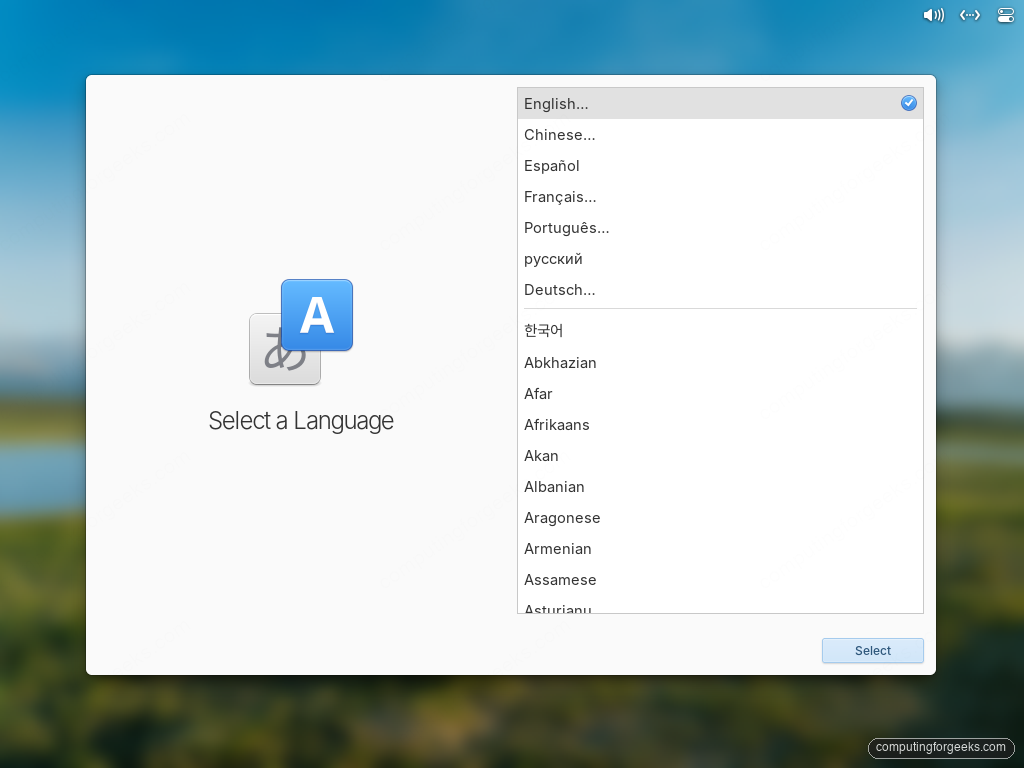Viewport: 1024px width, 768px height.
Task: Pick Português as the language
Action: coord(720,228)
